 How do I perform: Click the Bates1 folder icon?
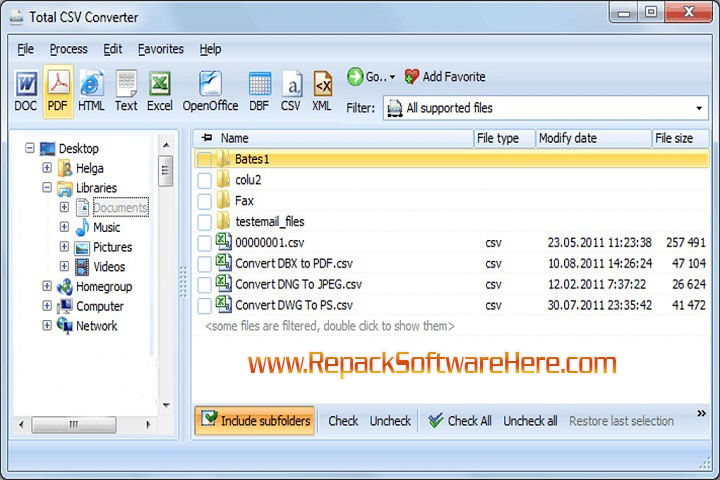coord(223,158)
